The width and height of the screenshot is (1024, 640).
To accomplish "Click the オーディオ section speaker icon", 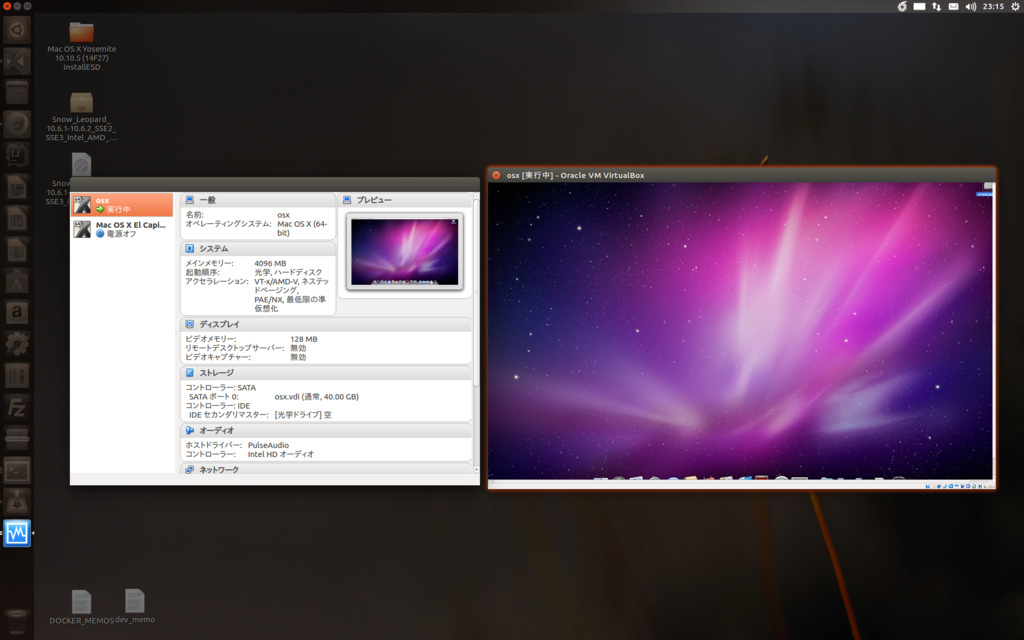I will pos(189,430).
